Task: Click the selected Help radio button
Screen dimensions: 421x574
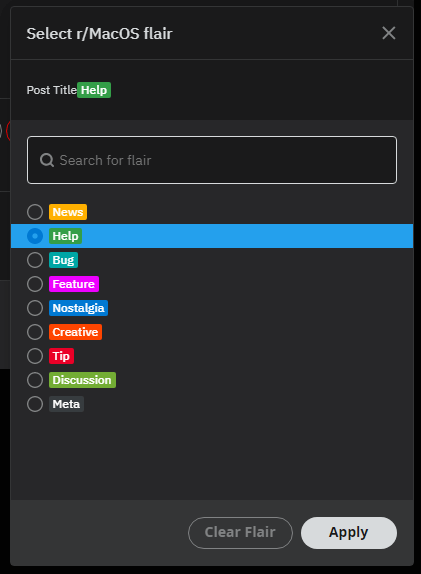Action: pyautogui.click(x=35, y=236)
